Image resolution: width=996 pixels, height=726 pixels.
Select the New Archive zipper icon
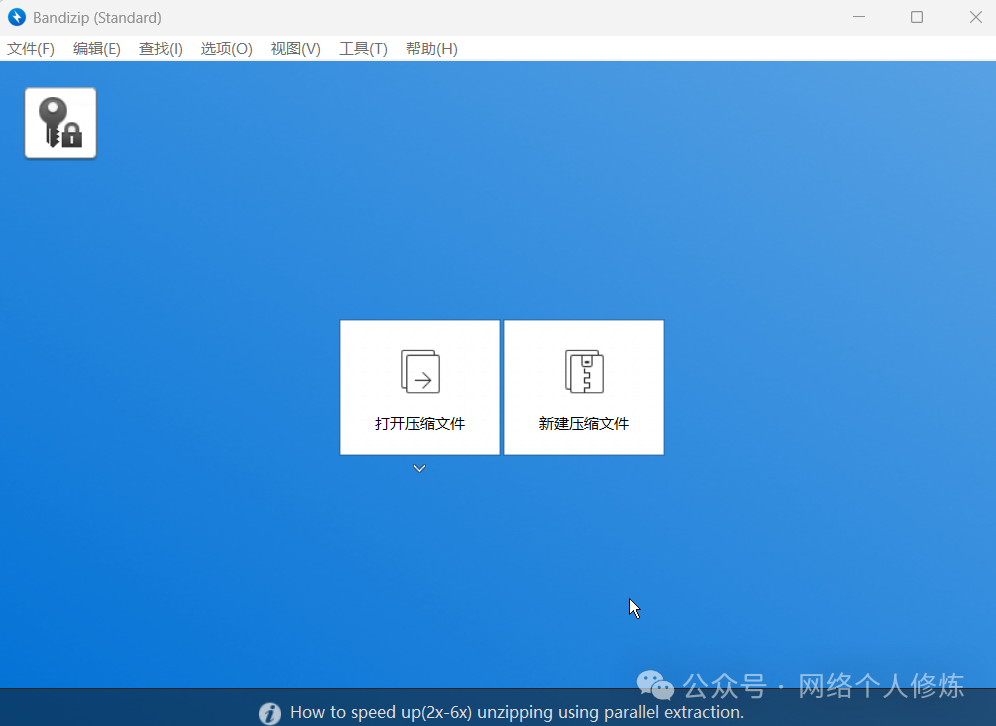pyautogui.click(x=583, y=371)
